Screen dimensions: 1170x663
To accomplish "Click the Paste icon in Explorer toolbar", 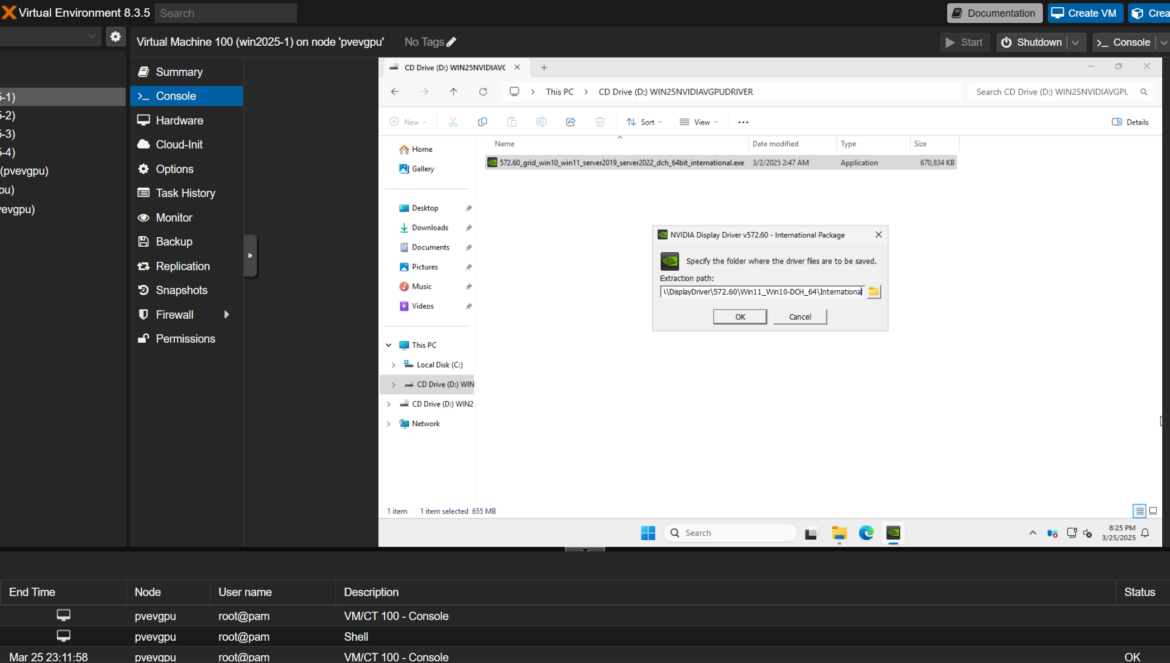I will pyautogui.click(x=512, y=122).
